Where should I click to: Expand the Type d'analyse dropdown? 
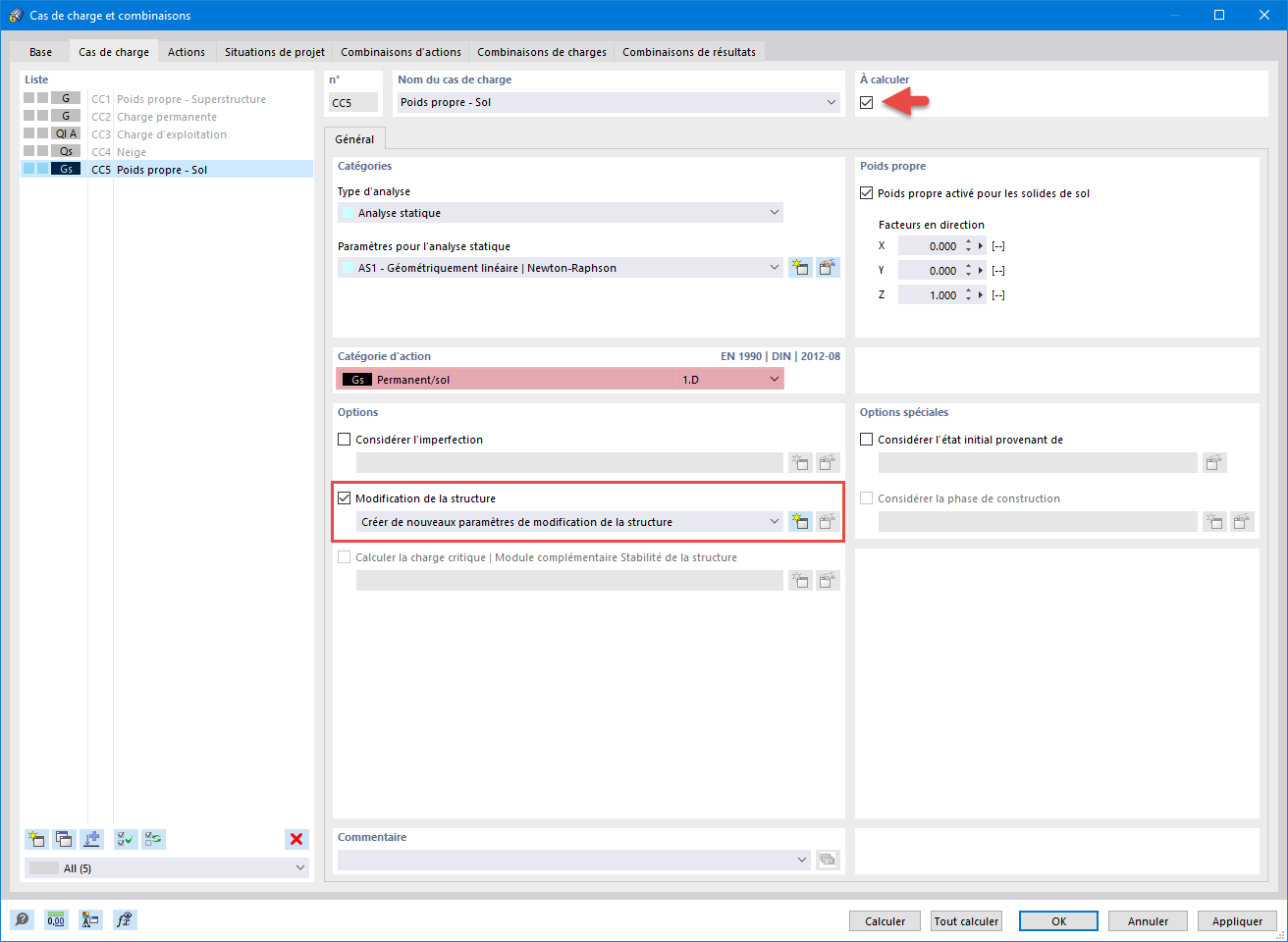[774, 212]
